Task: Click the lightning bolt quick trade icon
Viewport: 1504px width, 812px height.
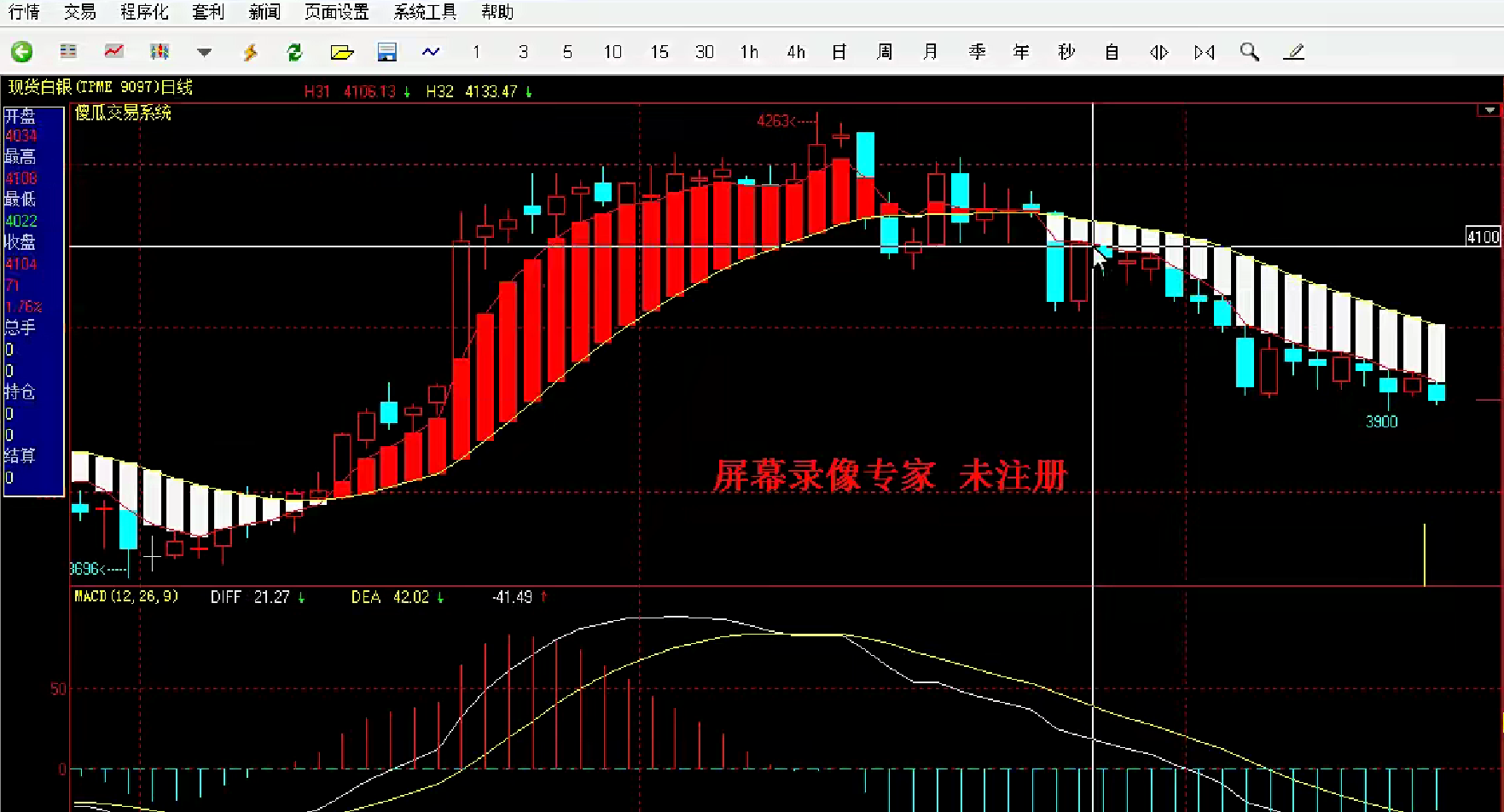Action: [x=250, y=53]
